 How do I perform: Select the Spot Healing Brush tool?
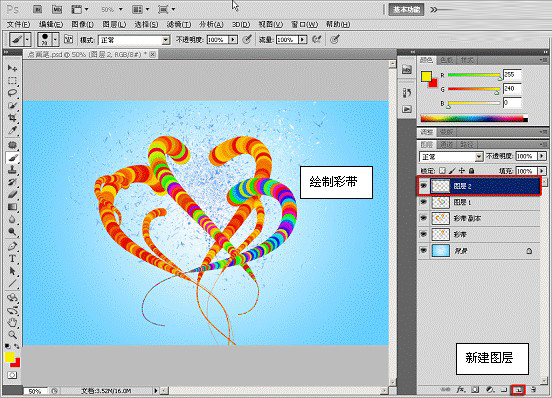[12, 145]
